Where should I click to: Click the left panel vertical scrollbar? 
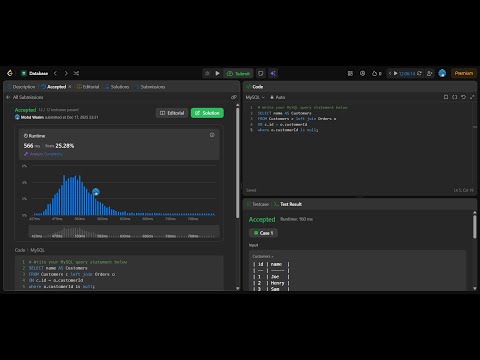click(x=238, y=162)
